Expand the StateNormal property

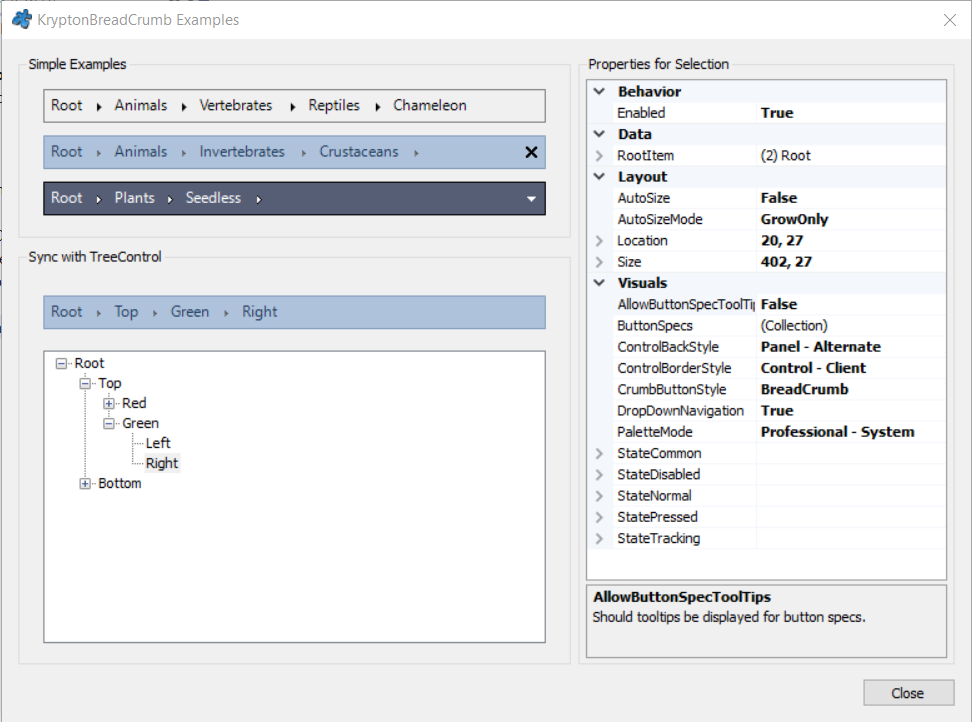tap(599, 496)
